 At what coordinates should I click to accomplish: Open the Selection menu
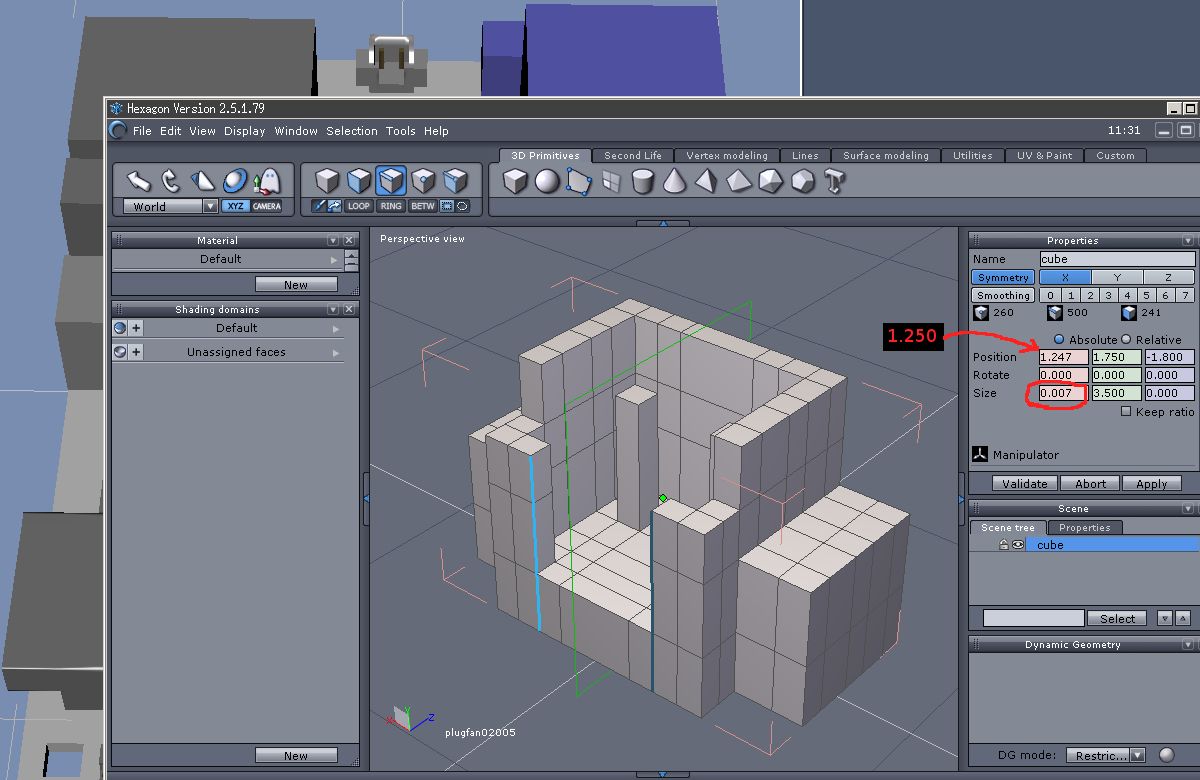(352, 131)
